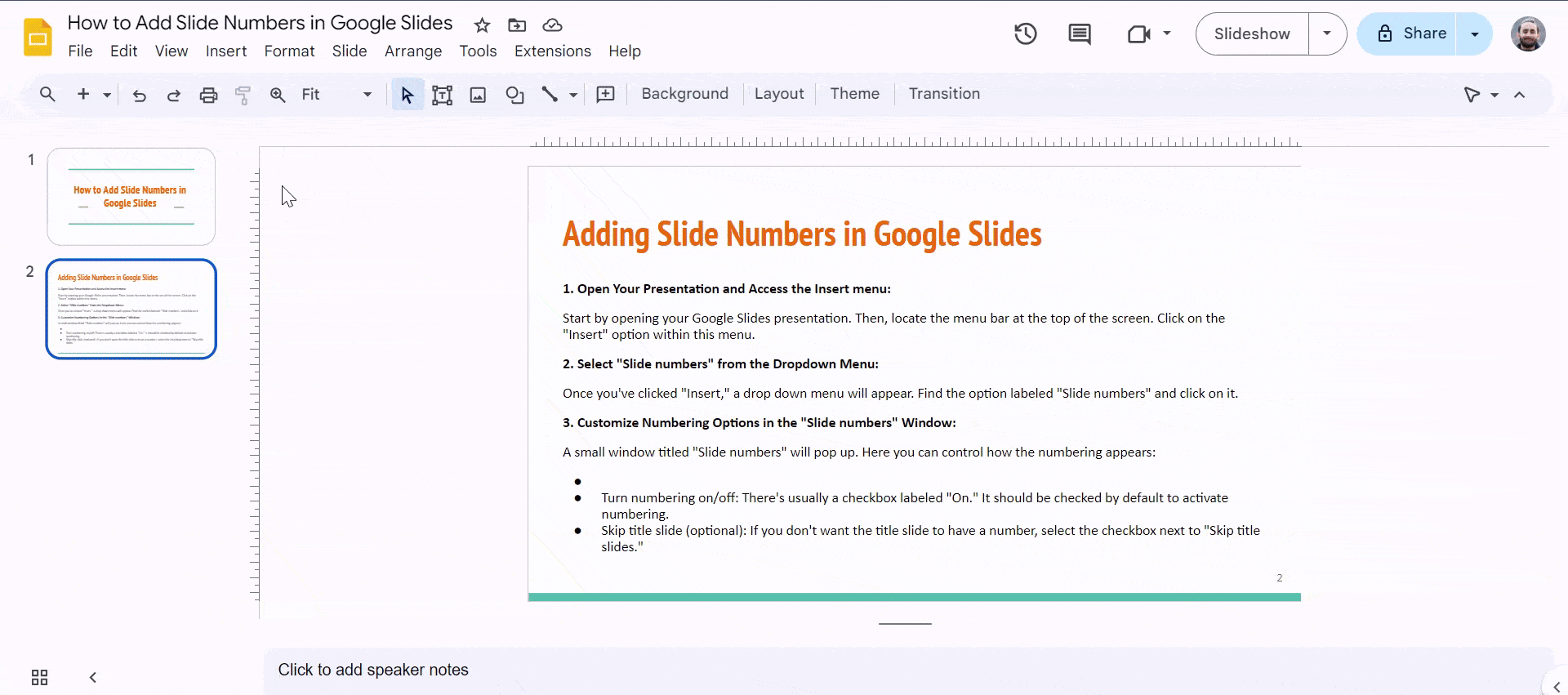Select slide 1 thumbnail
This screenshot has height=695, width=1568.
coord(131,196)
